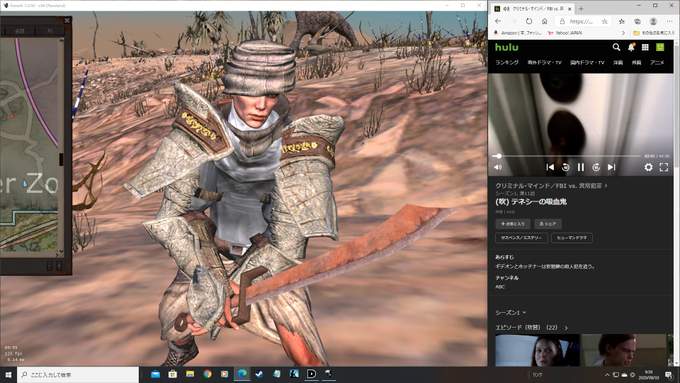Toggle fullscreen in the Hulu player
Image resolution: width=680 pixels, height=383 pixels.
(x=664, y=167)
